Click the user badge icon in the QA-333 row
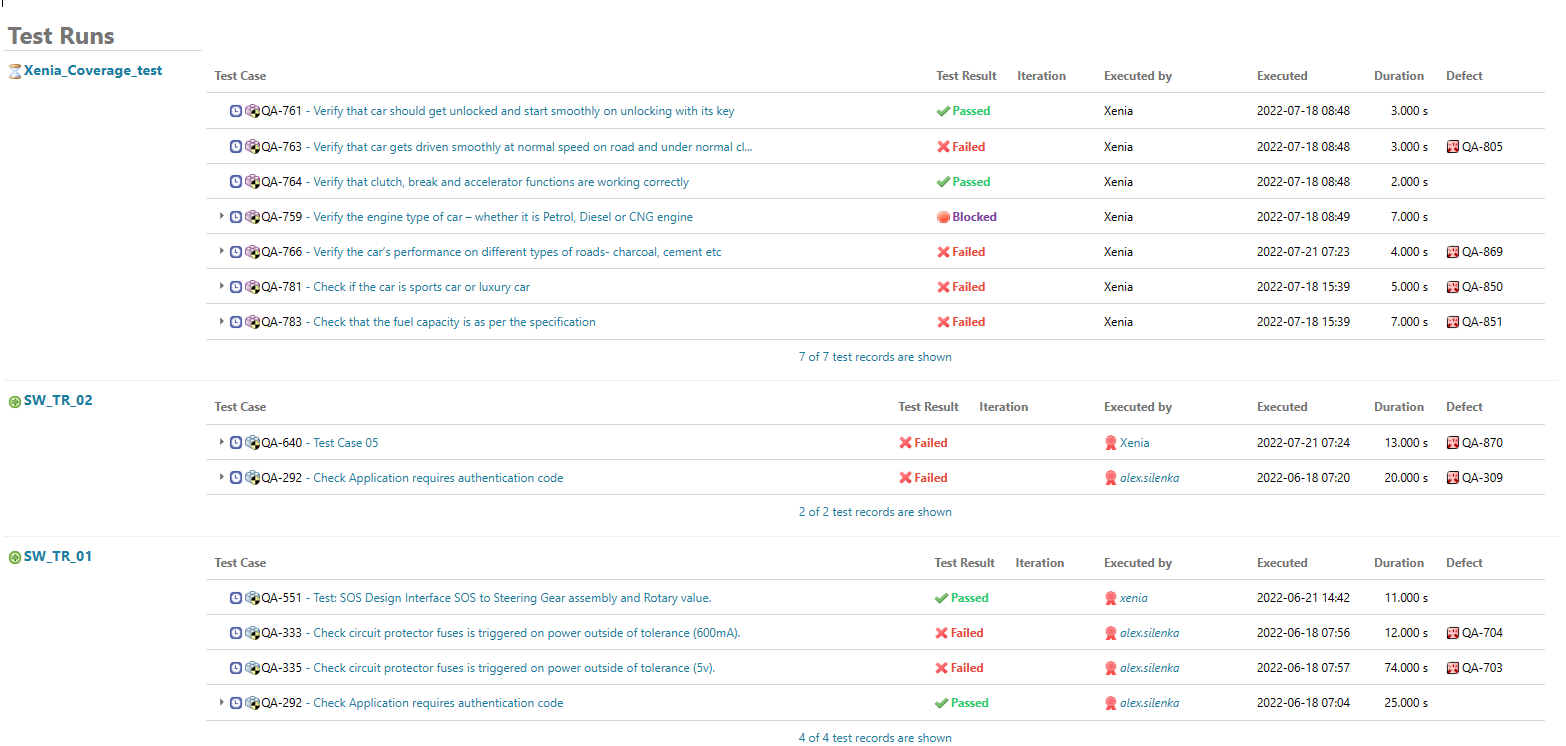 tap(1110, 633)
